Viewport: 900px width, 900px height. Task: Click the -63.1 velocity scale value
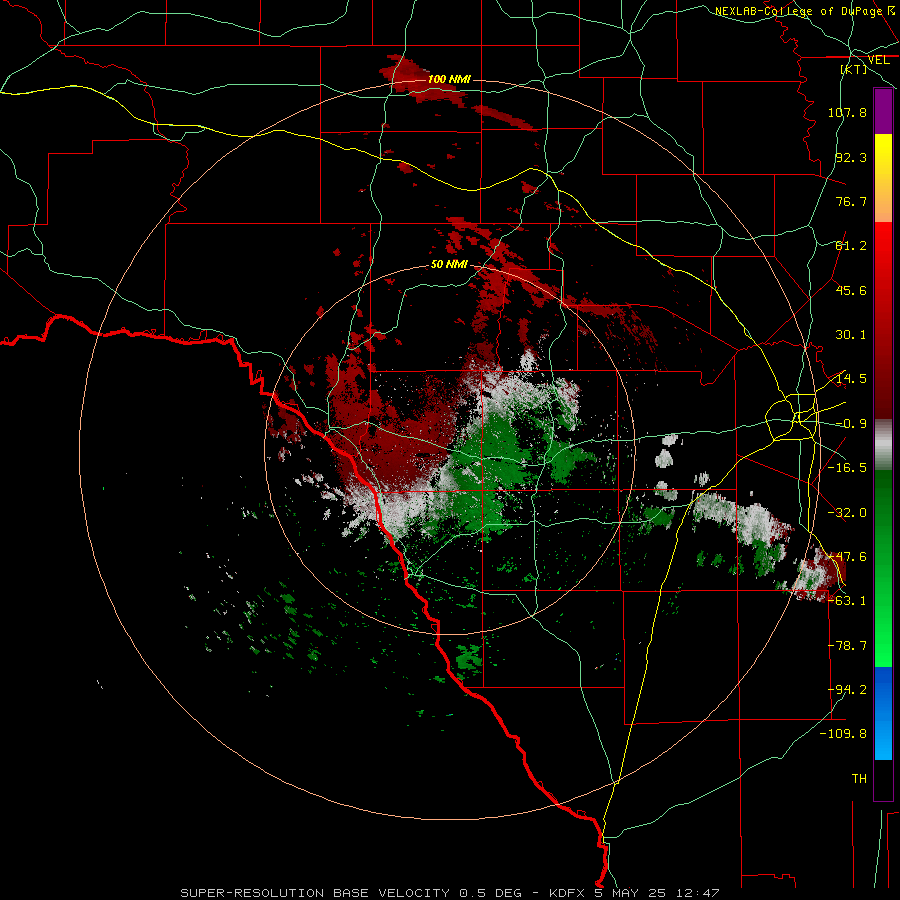[x=847, y=601]
